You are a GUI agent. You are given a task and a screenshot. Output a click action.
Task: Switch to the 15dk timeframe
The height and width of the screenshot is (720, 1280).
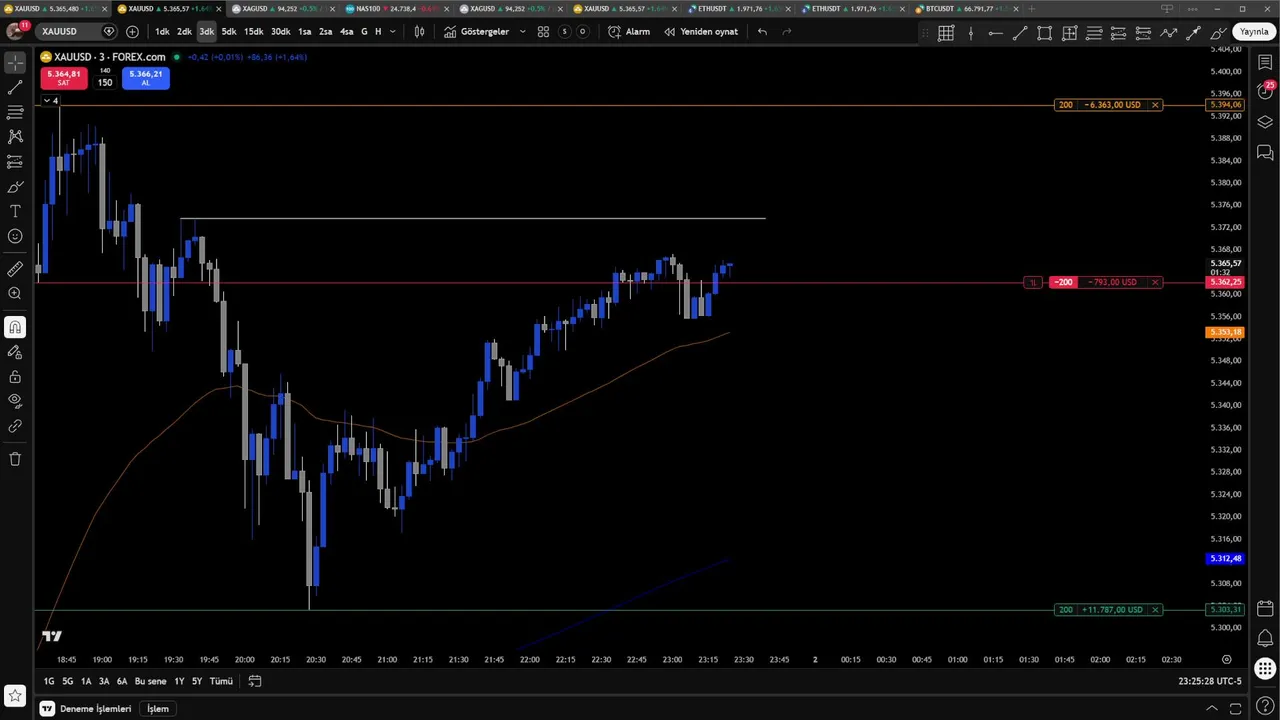click(254, 31)
